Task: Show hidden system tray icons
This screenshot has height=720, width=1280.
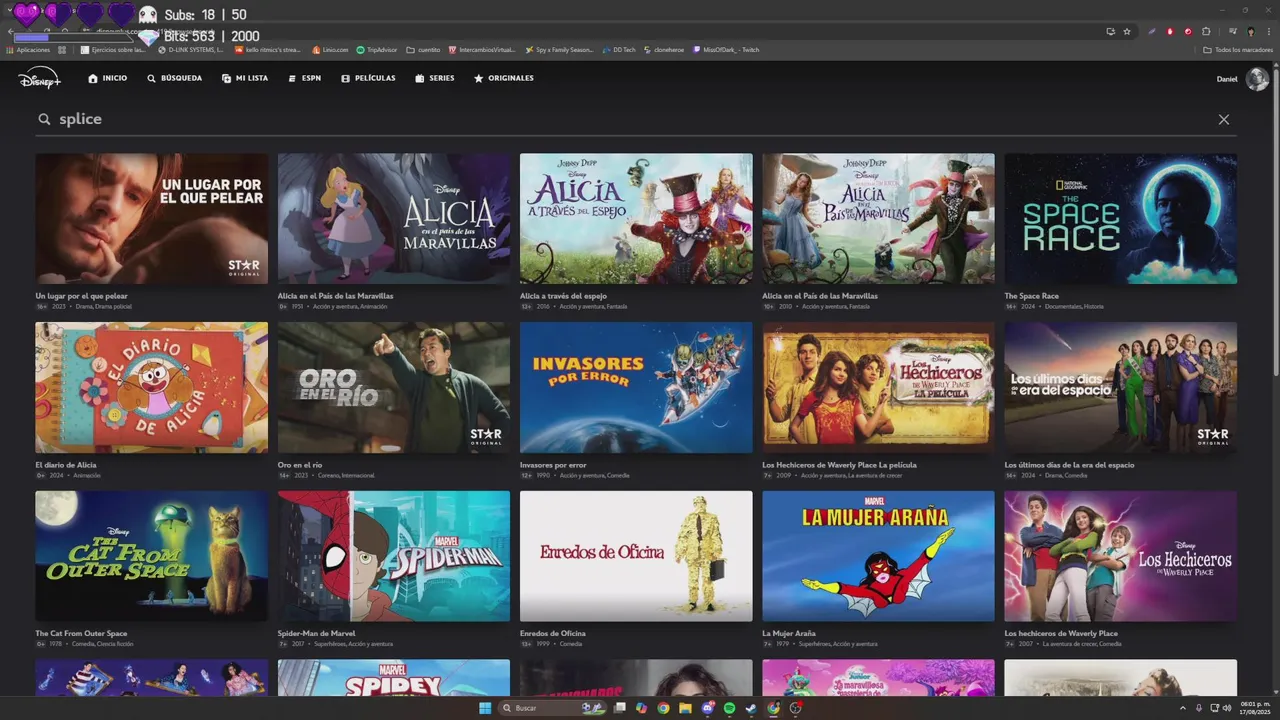Action: click(1183, 708)
